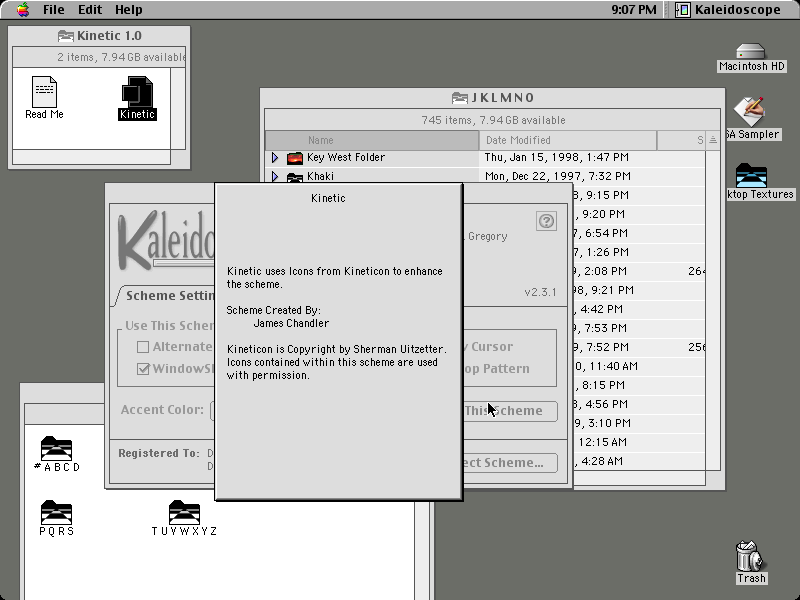Sort the list by Date Modified header

(x=568, y=140)
